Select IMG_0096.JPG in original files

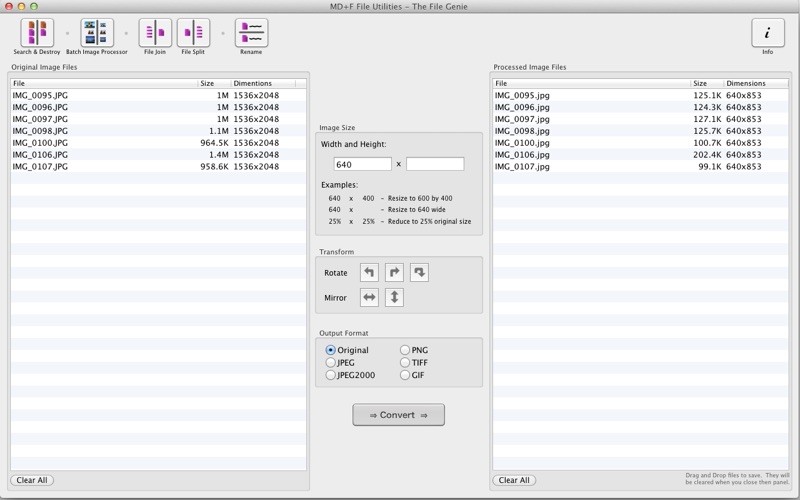click(x=158, y=107)
